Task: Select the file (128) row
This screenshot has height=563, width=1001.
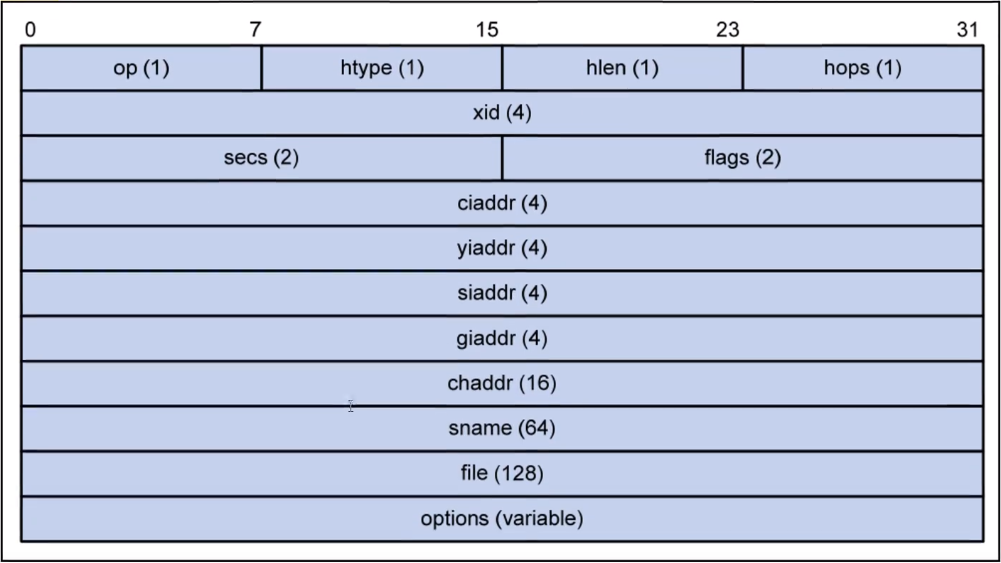Action: (x=502, y=473)
